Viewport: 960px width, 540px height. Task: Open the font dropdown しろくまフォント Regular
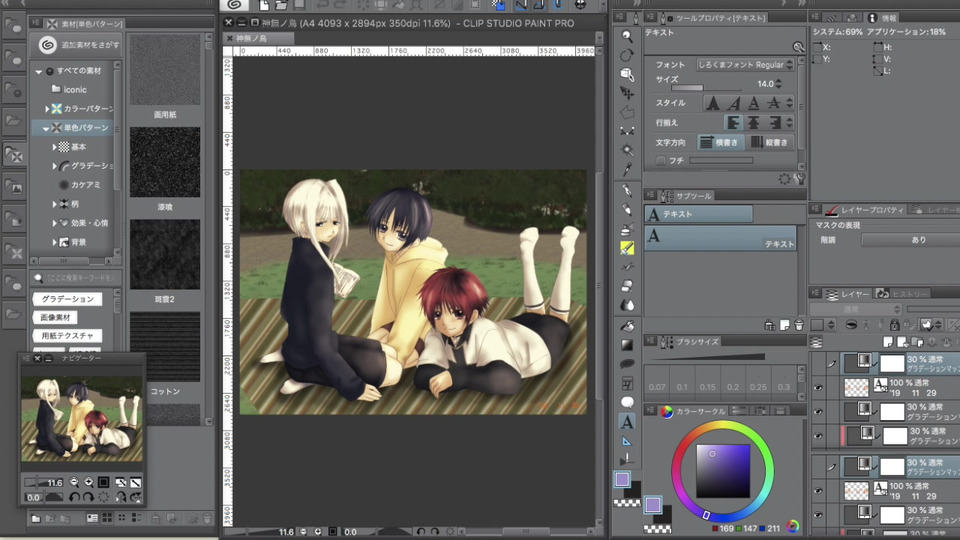(746, 65)
